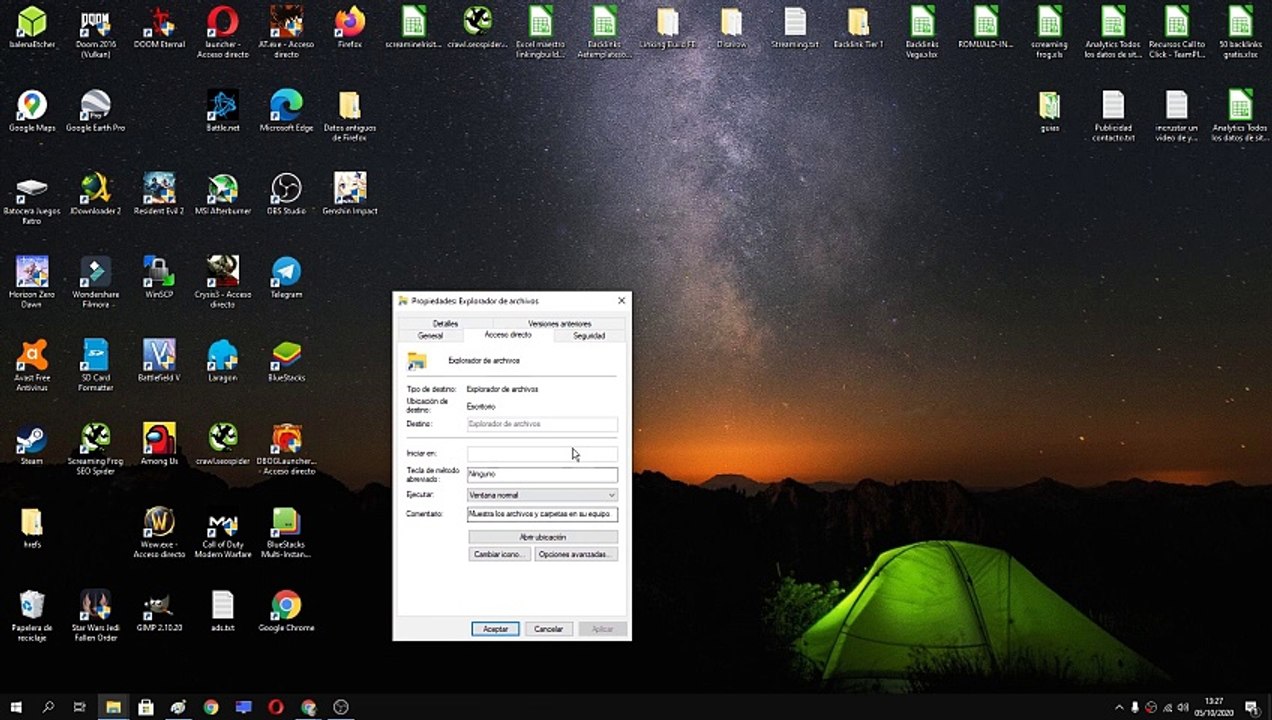Open Microsoft Store from the taskbar
The image size is (1272, 720).
pyautogui.click(x=146, y=707)
